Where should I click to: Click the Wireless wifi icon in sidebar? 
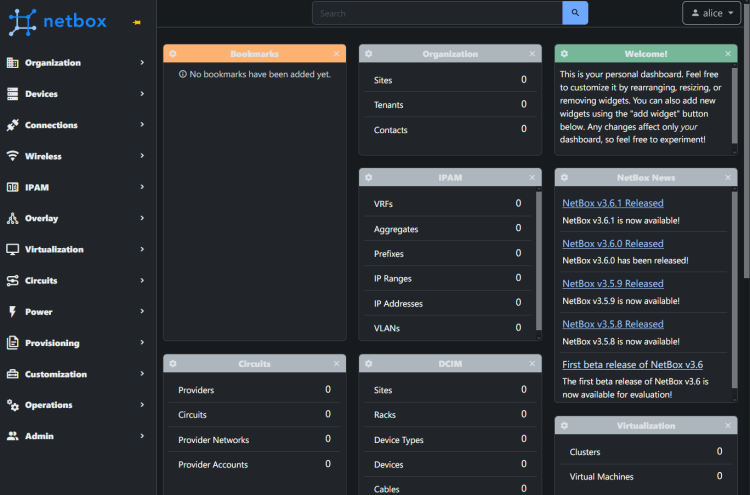coord(12,156)
